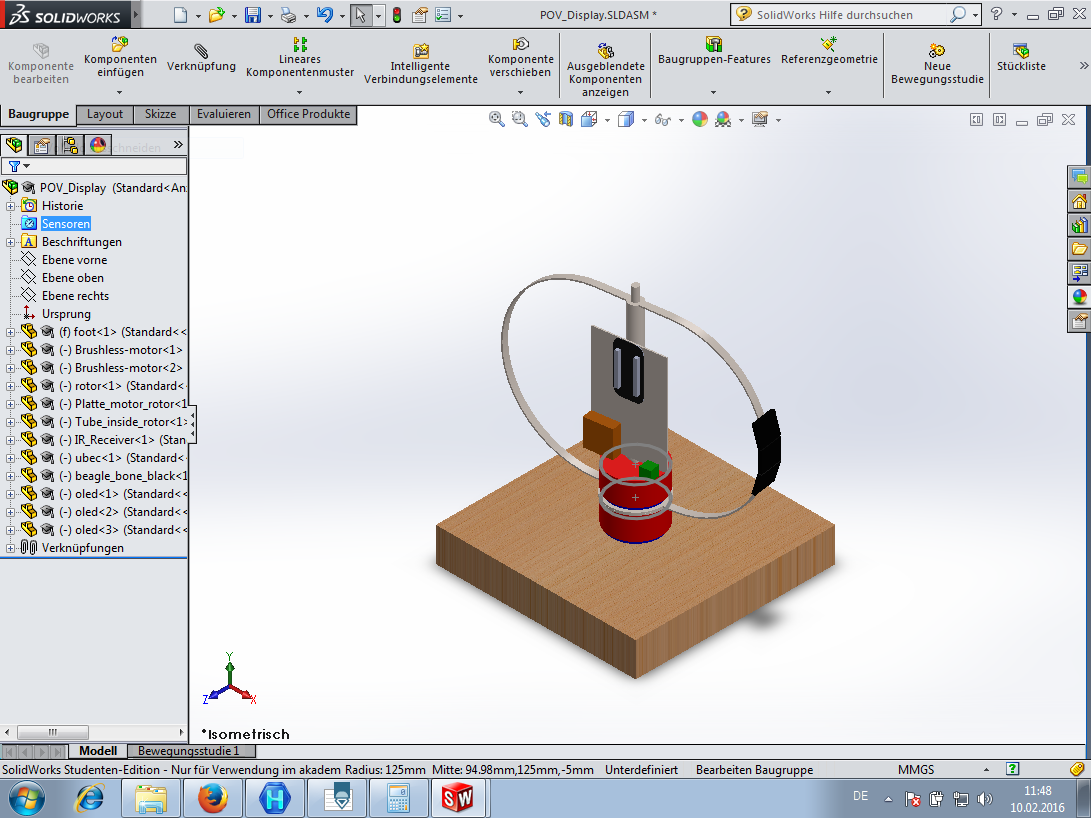Screen dimensions: 1091x818
Task: Switch to the Evaluieren tab
Action: coord(223,114)
